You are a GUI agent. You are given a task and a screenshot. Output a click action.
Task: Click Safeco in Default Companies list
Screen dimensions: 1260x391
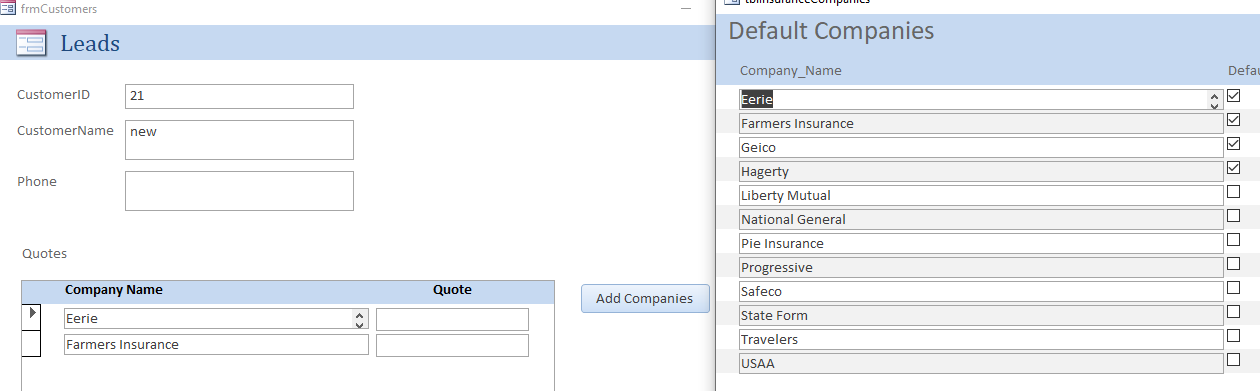[982, 292]
